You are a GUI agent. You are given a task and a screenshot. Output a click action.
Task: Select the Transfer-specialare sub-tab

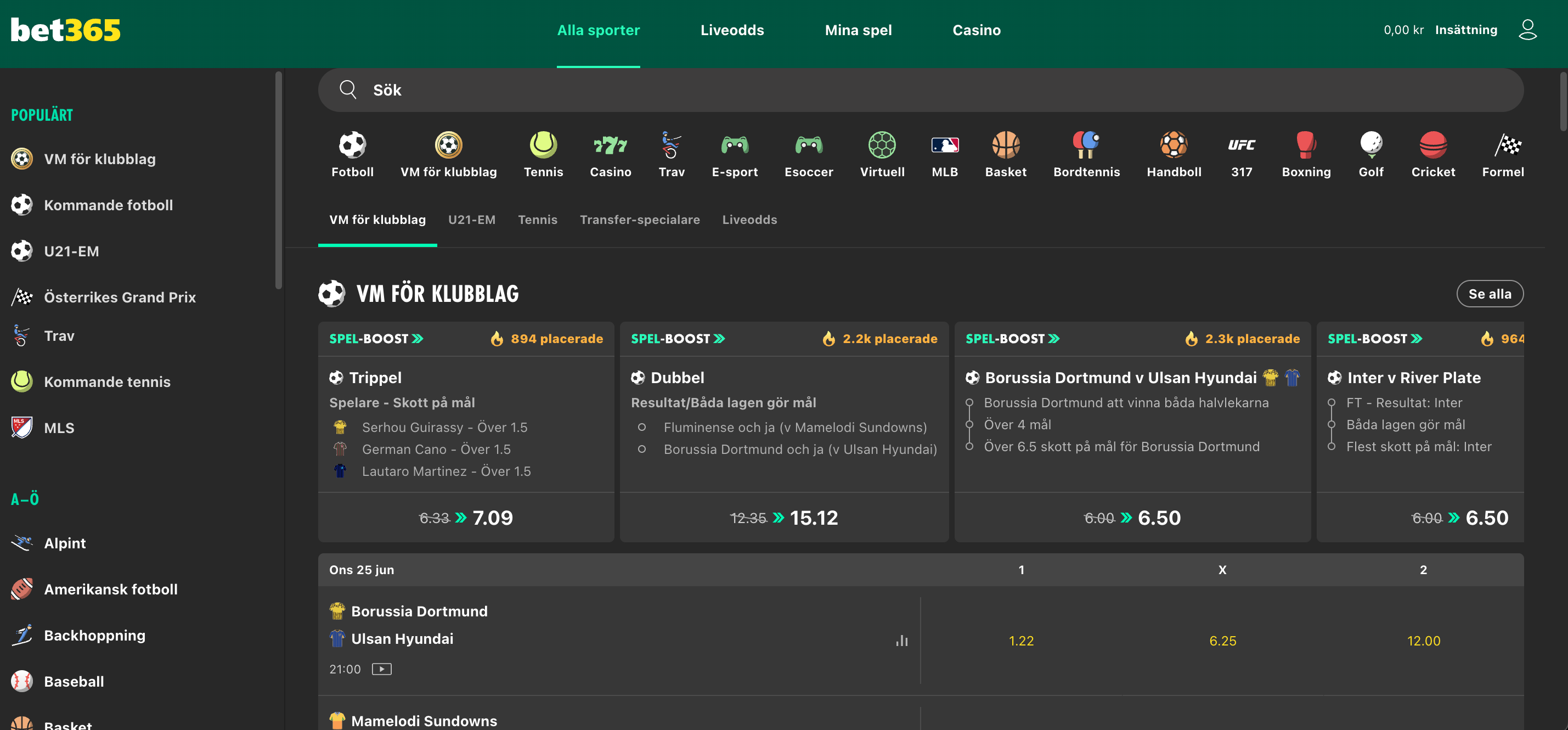[x=639, y=220]
